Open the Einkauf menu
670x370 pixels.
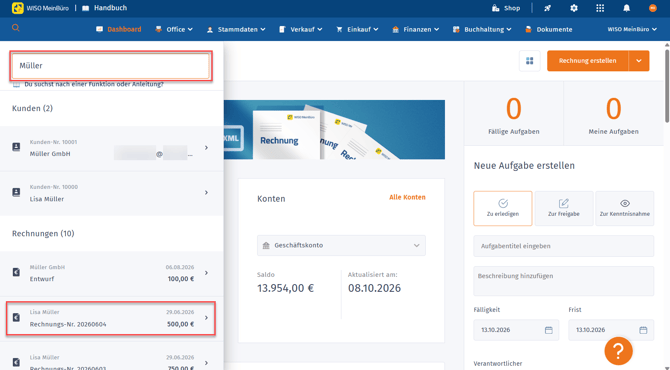point(357,29)
